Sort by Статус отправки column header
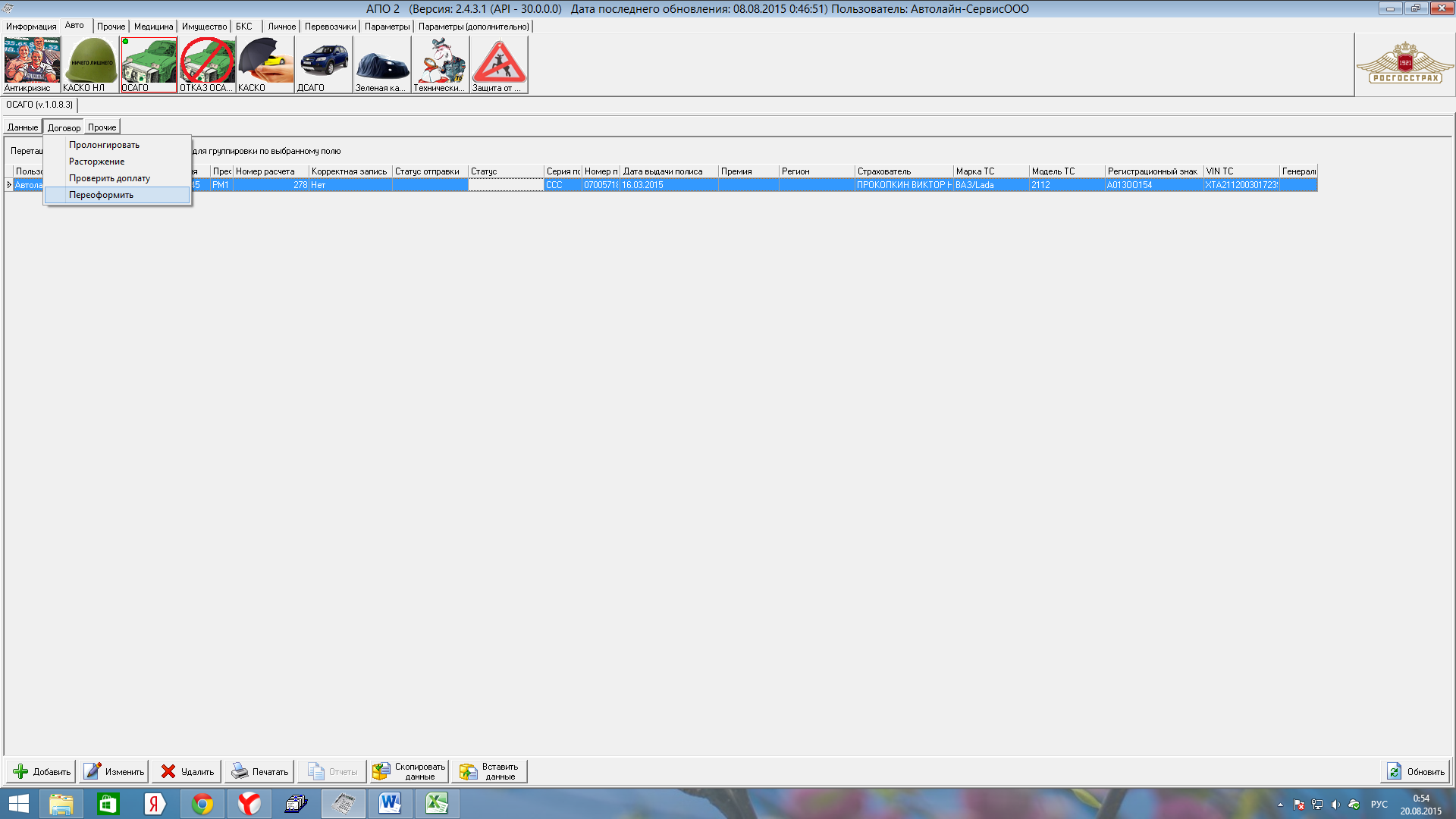 (x=430, y=171)
